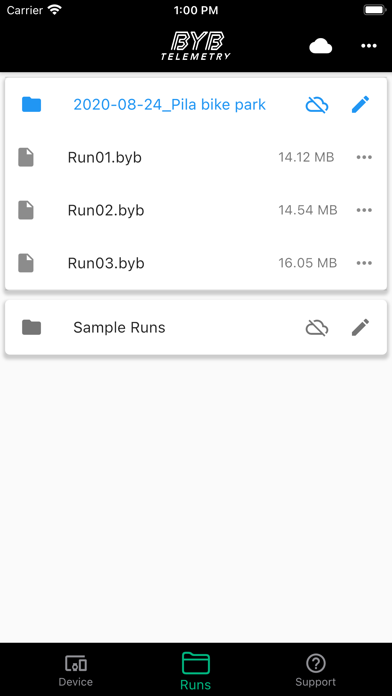Open options menu for Run03.byb
The width and height of the screenshot is (392, 696).
pos(364,263)
